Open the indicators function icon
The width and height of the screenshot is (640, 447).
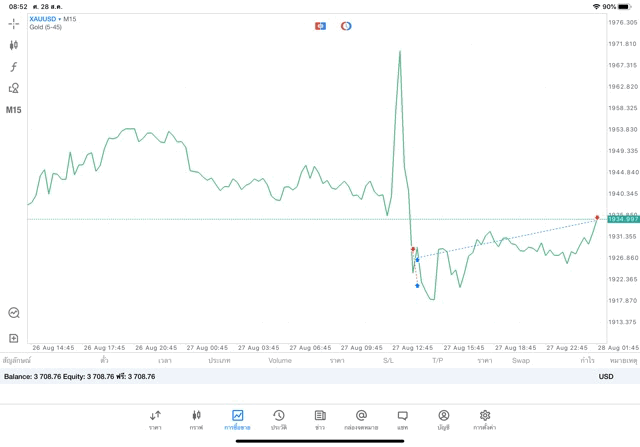tap(14, 66)
